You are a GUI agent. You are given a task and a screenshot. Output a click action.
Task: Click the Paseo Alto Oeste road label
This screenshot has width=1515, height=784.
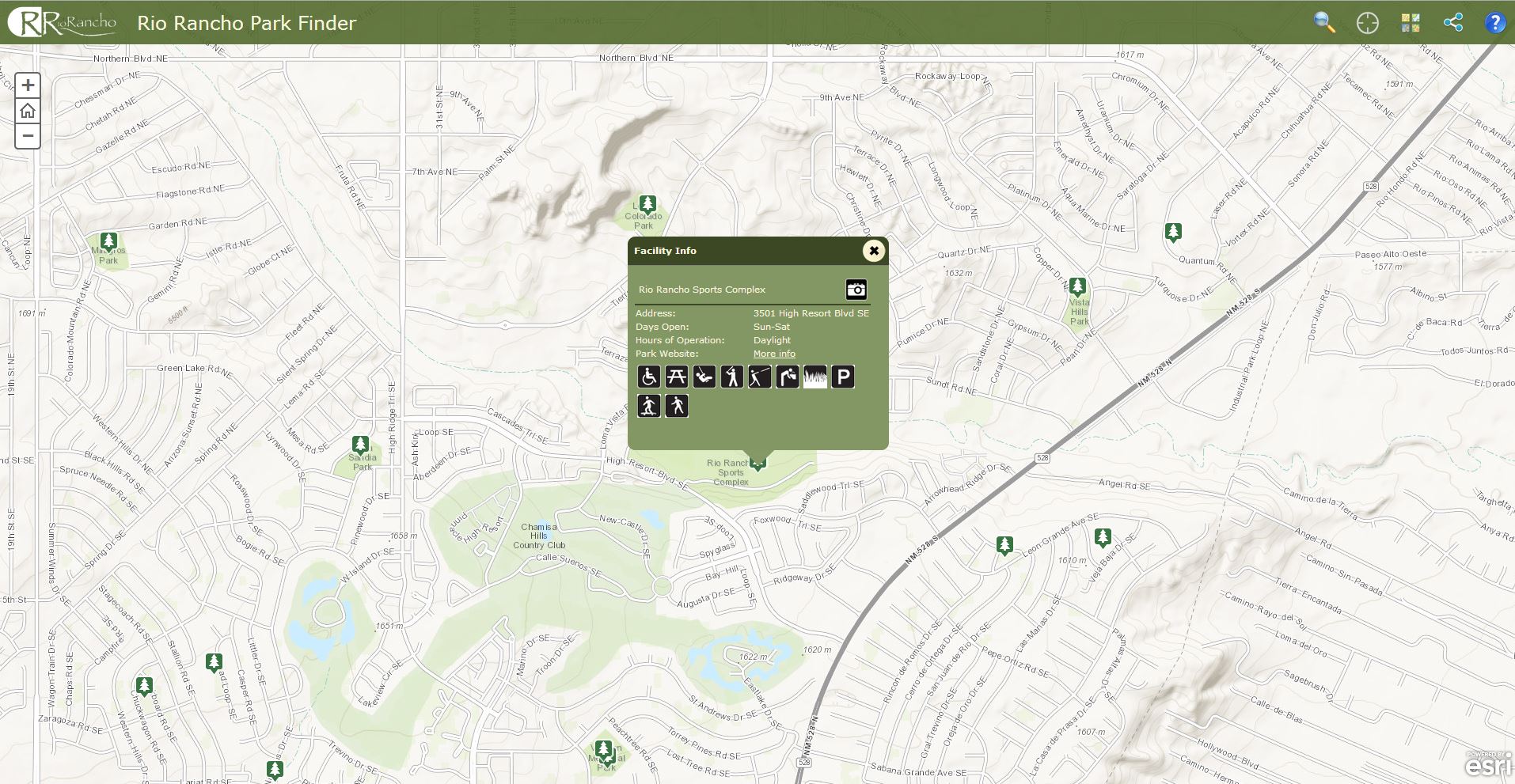(x=1391, y=255)
